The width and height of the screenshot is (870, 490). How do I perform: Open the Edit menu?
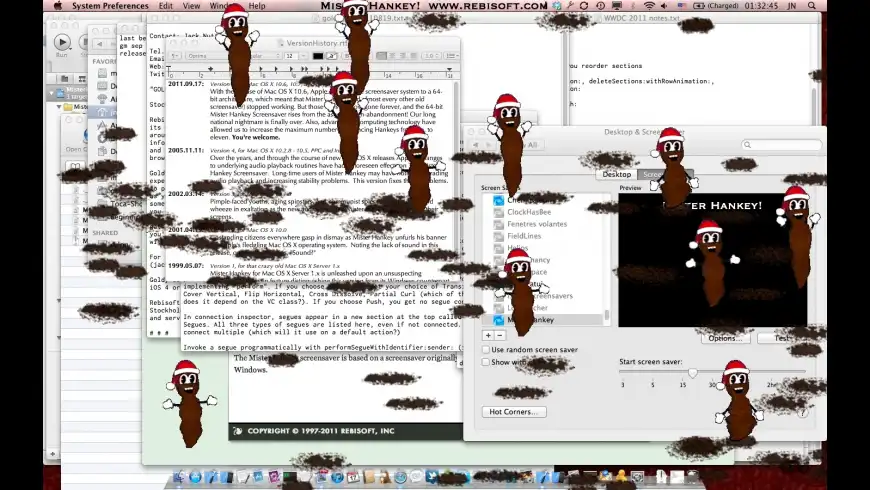tap(165, 6)
